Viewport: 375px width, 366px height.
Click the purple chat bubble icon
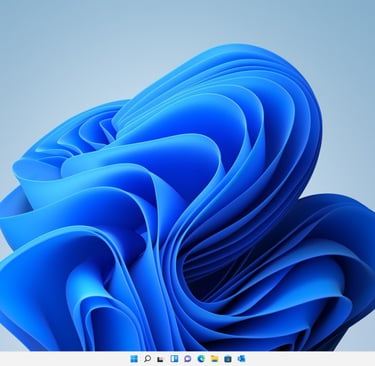pos(187,359)
